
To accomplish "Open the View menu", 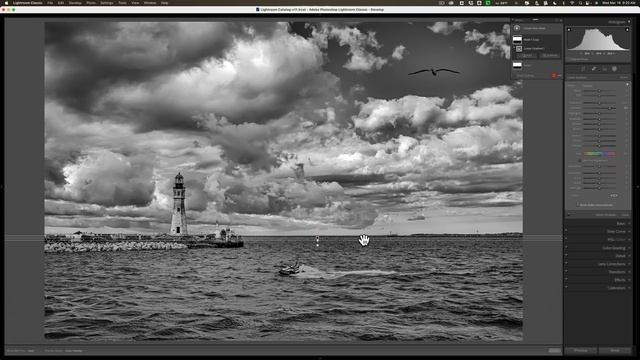I will click(x=135, y=3).
